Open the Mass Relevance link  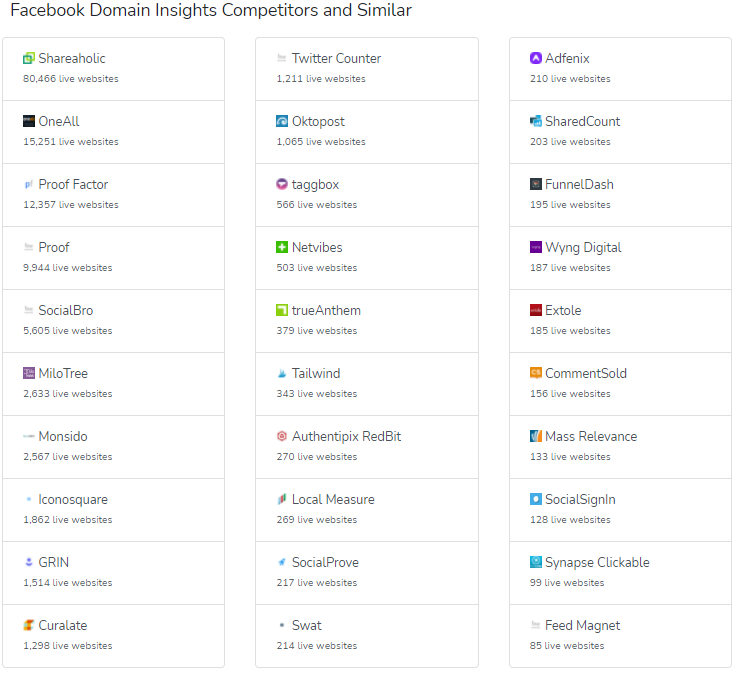pos(591,437)
